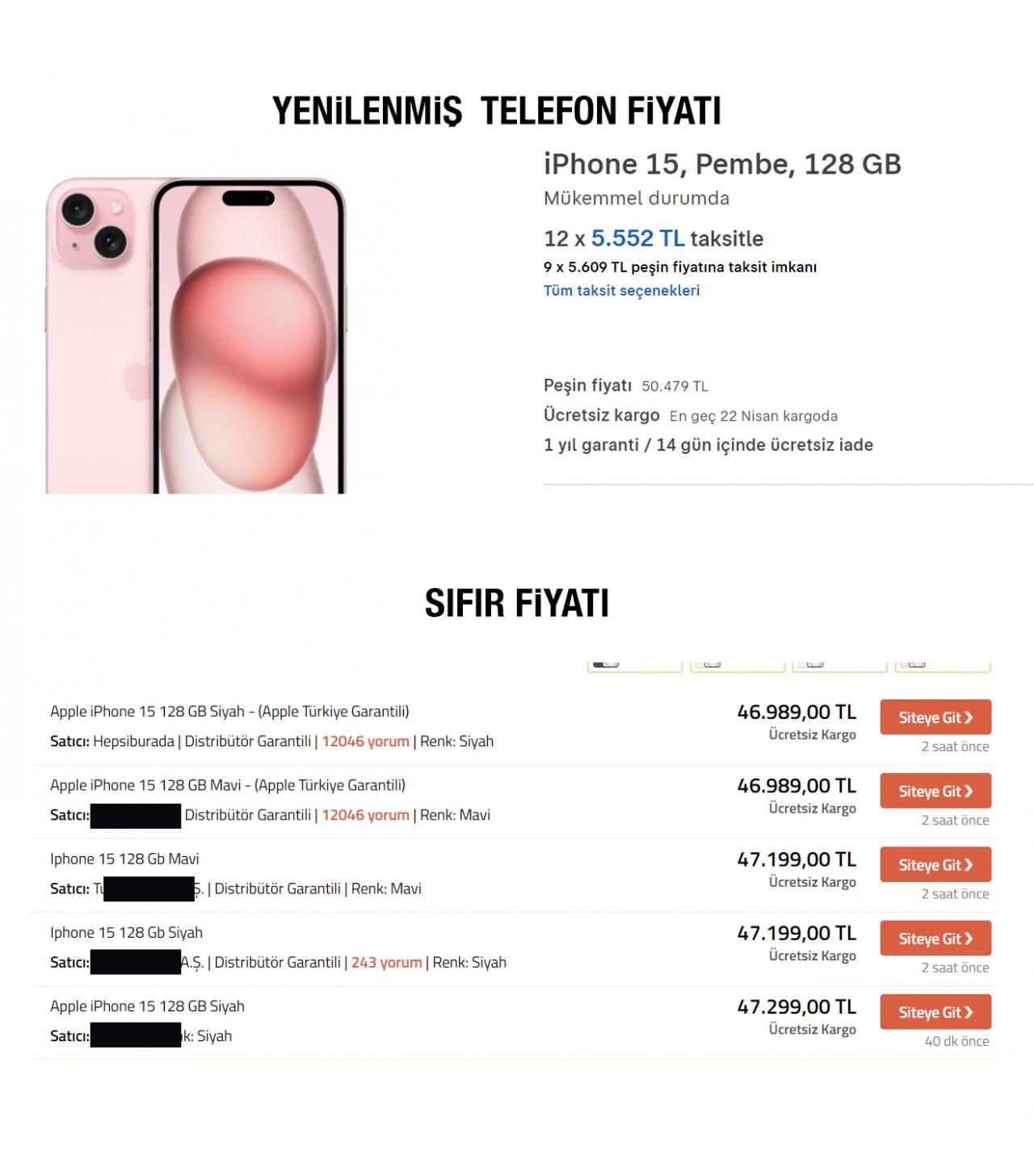The height and width of the screenshot is (1176, 1034).
Task: Choose the pink iPhone color variant card
Action: tap(942, 666)
